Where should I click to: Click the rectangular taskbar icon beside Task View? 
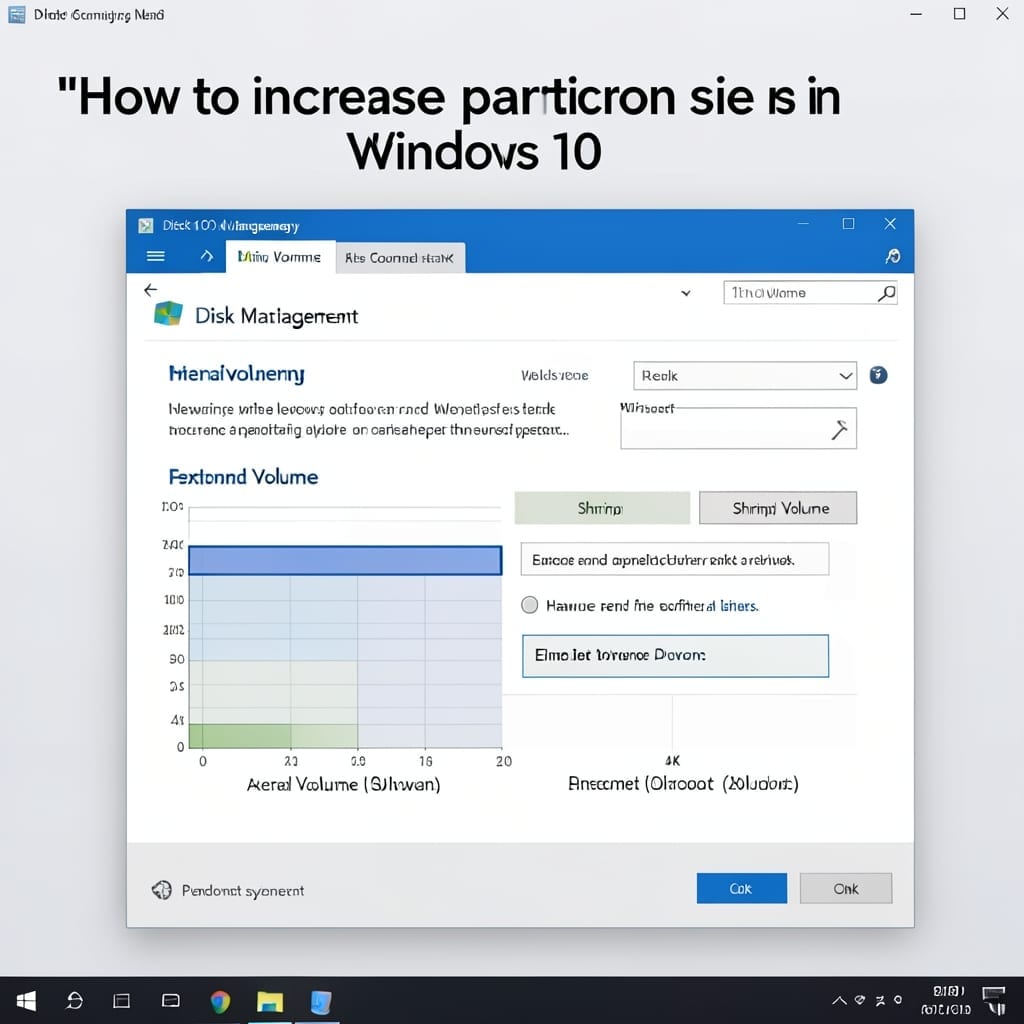tap(170, 1000)
